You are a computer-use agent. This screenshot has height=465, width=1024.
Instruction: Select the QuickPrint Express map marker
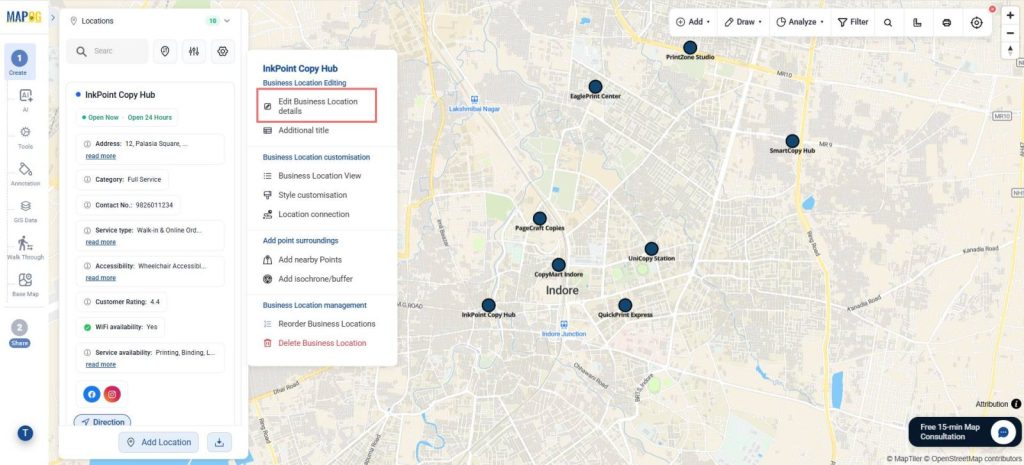point(625,305)
